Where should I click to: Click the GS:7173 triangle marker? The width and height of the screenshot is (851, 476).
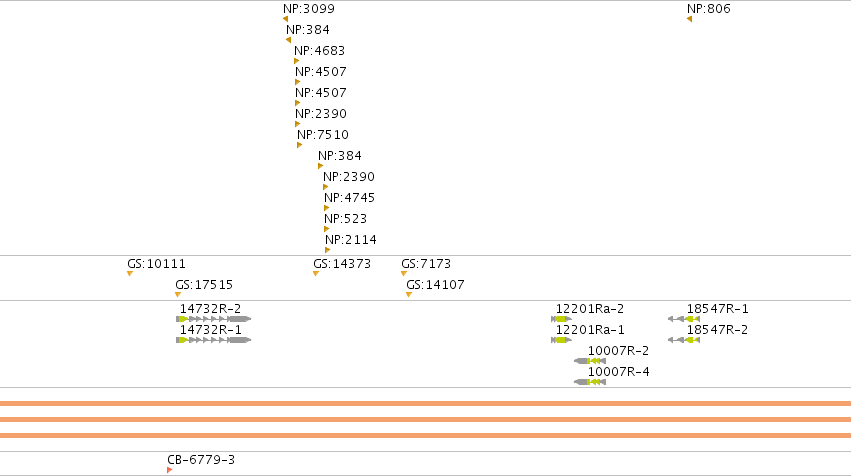point(404,274)
